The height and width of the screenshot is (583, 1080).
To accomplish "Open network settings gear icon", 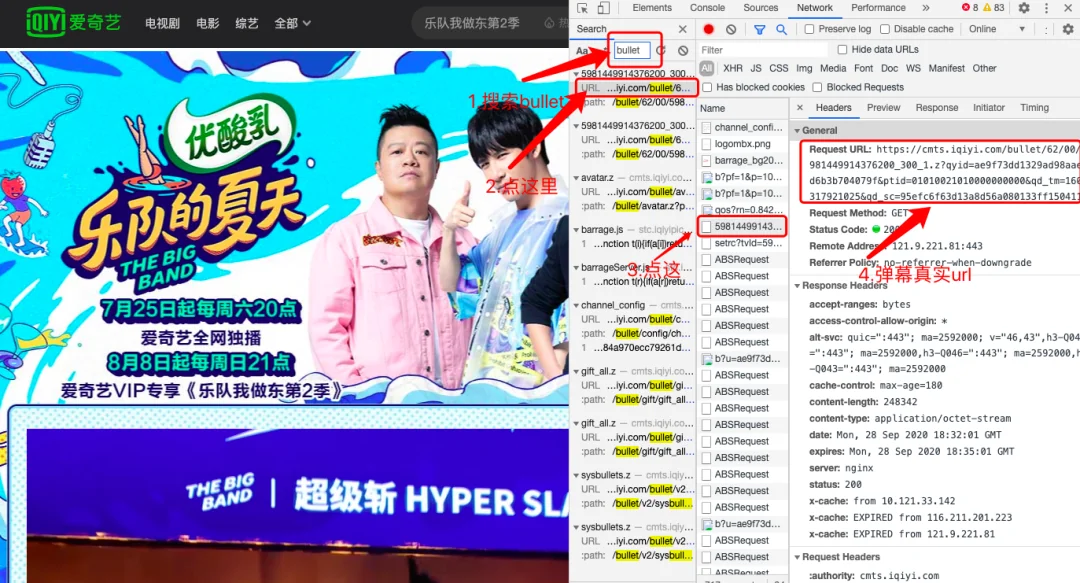I will (x=1068, y=29).
